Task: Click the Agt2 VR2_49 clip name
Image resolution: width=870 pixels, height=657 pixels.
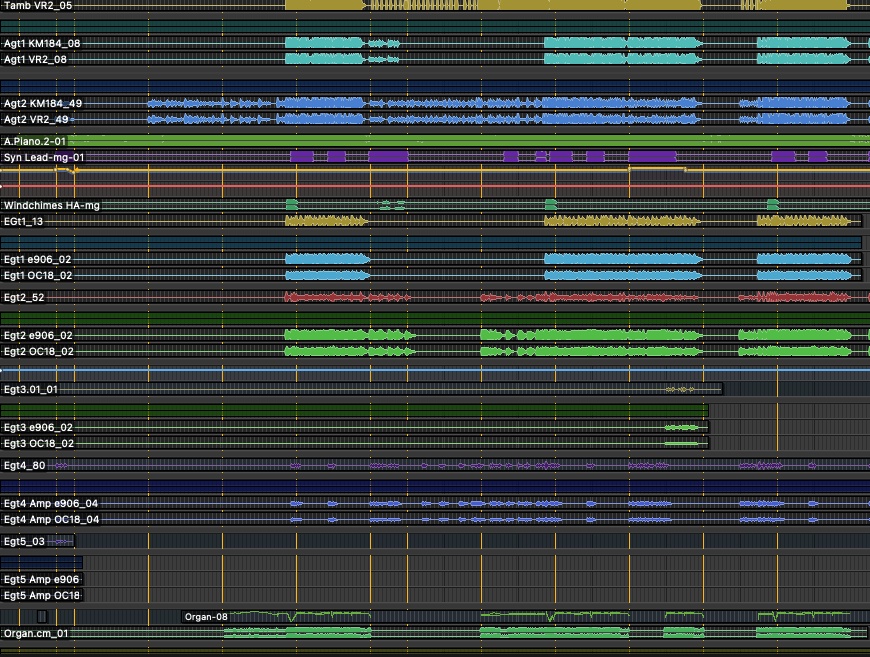Action: coord(36,119)
